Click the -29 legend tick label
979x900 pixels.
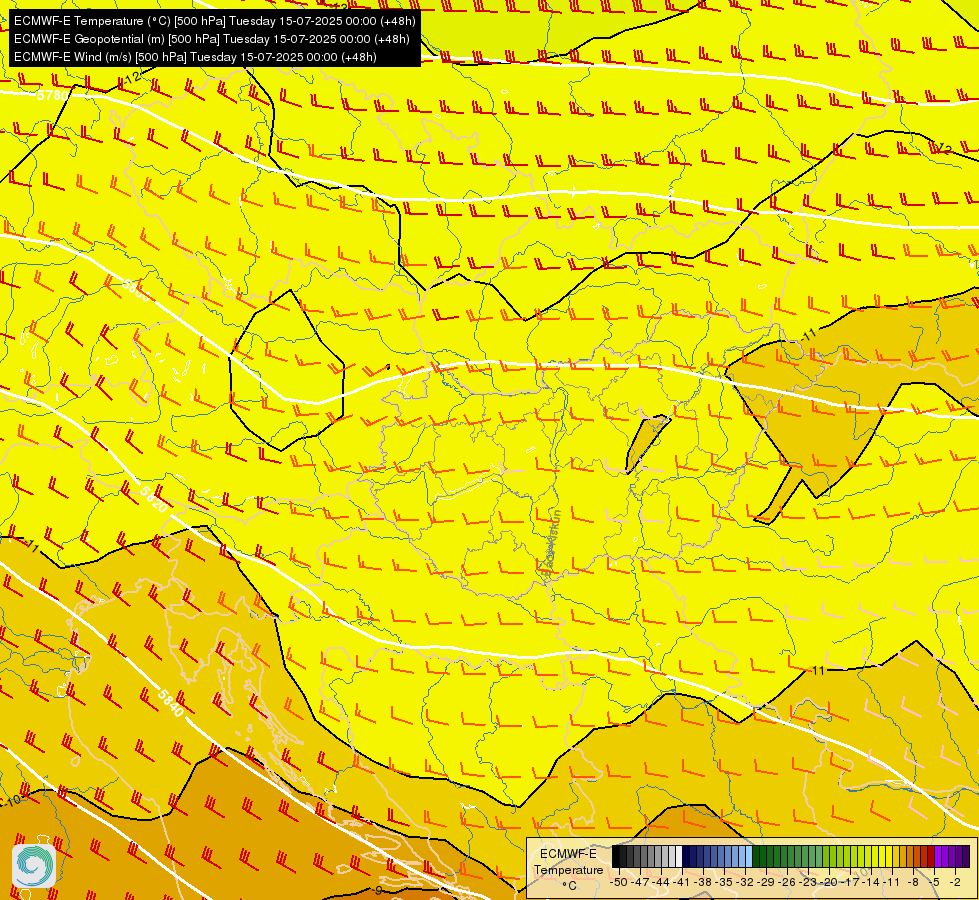766,883
